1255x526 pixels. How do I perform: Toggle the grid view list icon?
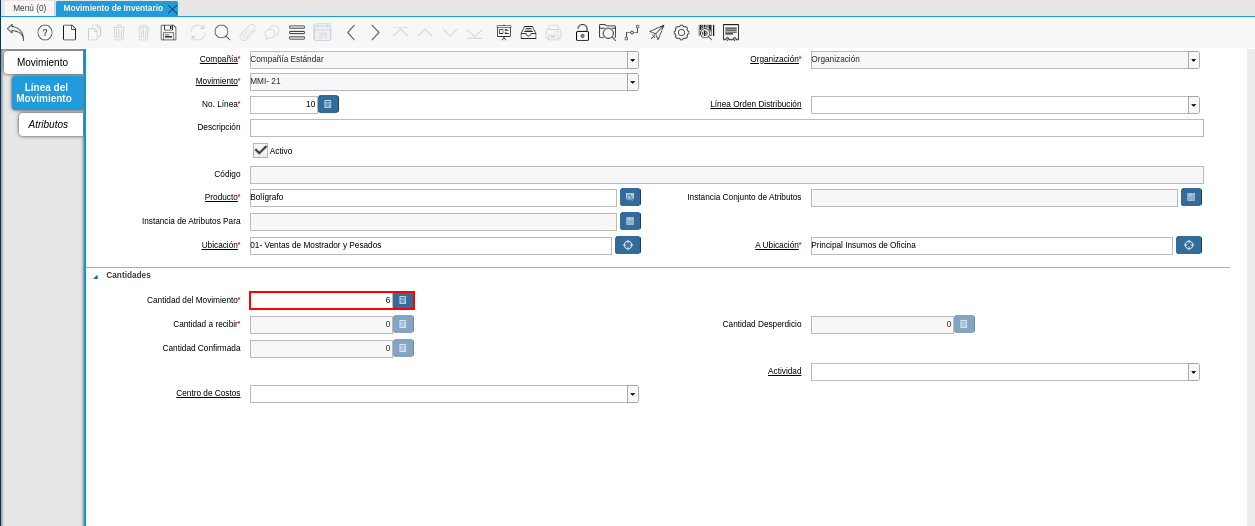pyautogui.click(x=297, y=32)
